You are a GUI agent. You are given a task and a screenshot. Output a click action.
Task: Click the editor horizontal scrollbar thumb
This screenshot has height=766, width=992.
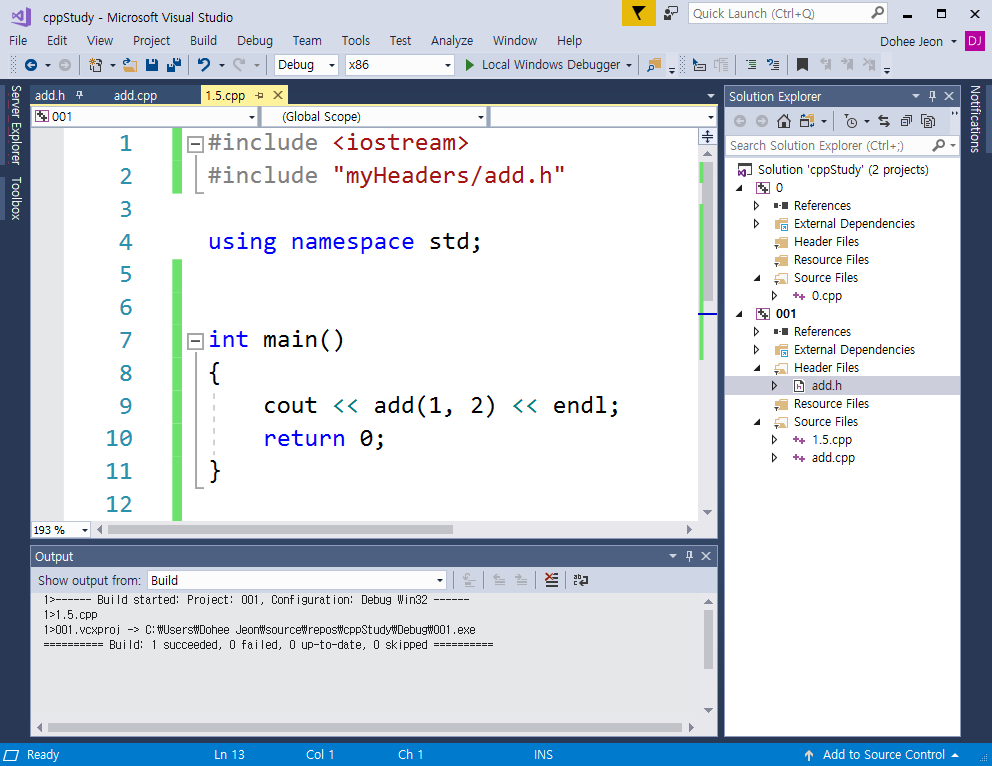[x=280, y=529]
